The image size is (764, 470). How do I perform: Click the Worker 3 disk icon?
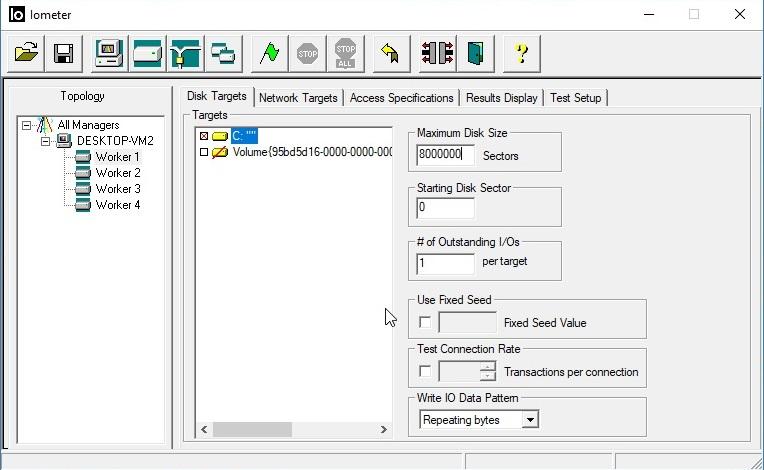83,189
